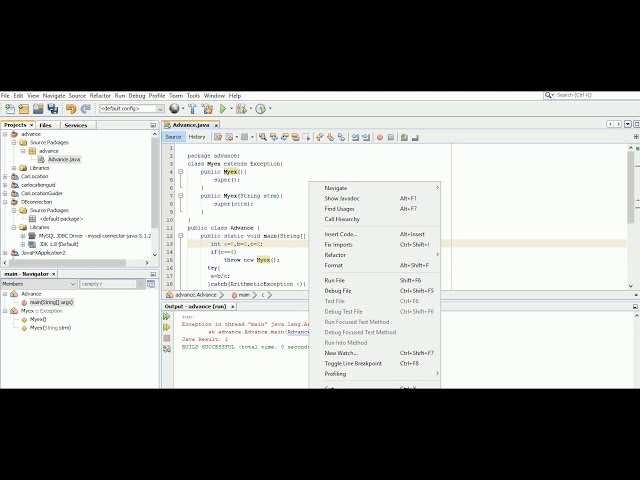Screen dimensions: 640x480
Task: Expand the MySQL JDBC Driver library node
Action: pos(23,236)
